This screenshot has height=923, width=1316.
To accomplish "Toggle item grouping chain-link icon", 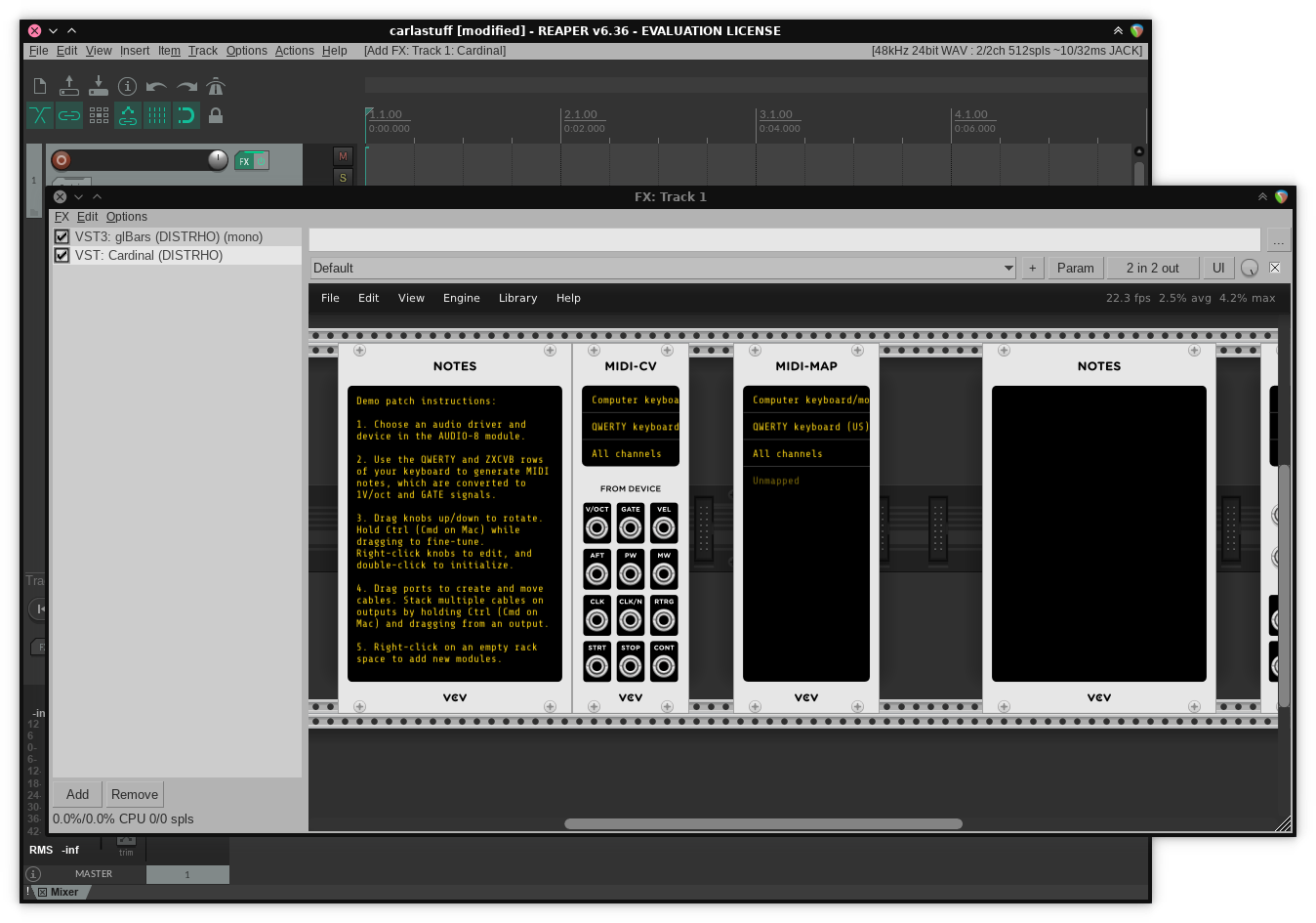I will pos(69,115).
